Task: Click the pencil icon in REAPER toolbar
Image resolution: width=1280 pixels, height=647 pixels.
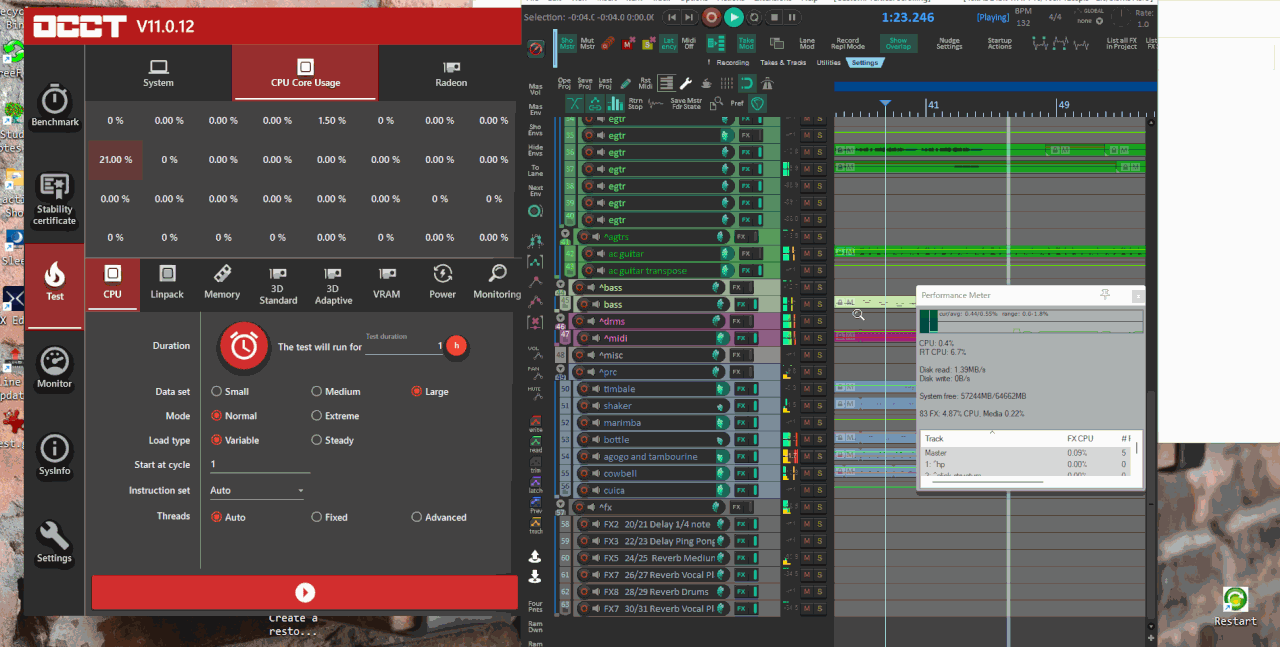Action: pos(626,83)
